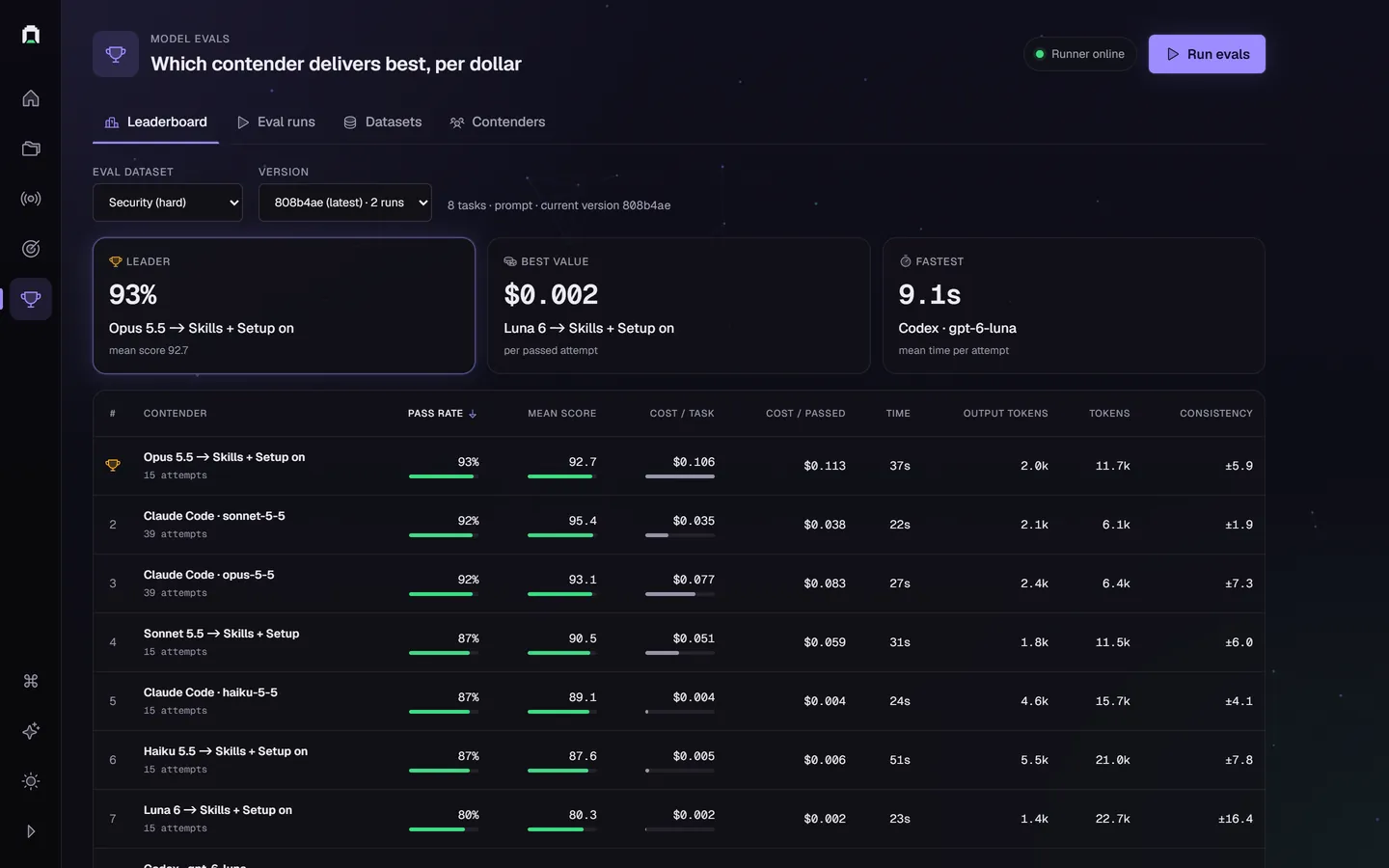
Task: Open Claude Code · haiku-5-5 contender row
Action: (679, 701)
